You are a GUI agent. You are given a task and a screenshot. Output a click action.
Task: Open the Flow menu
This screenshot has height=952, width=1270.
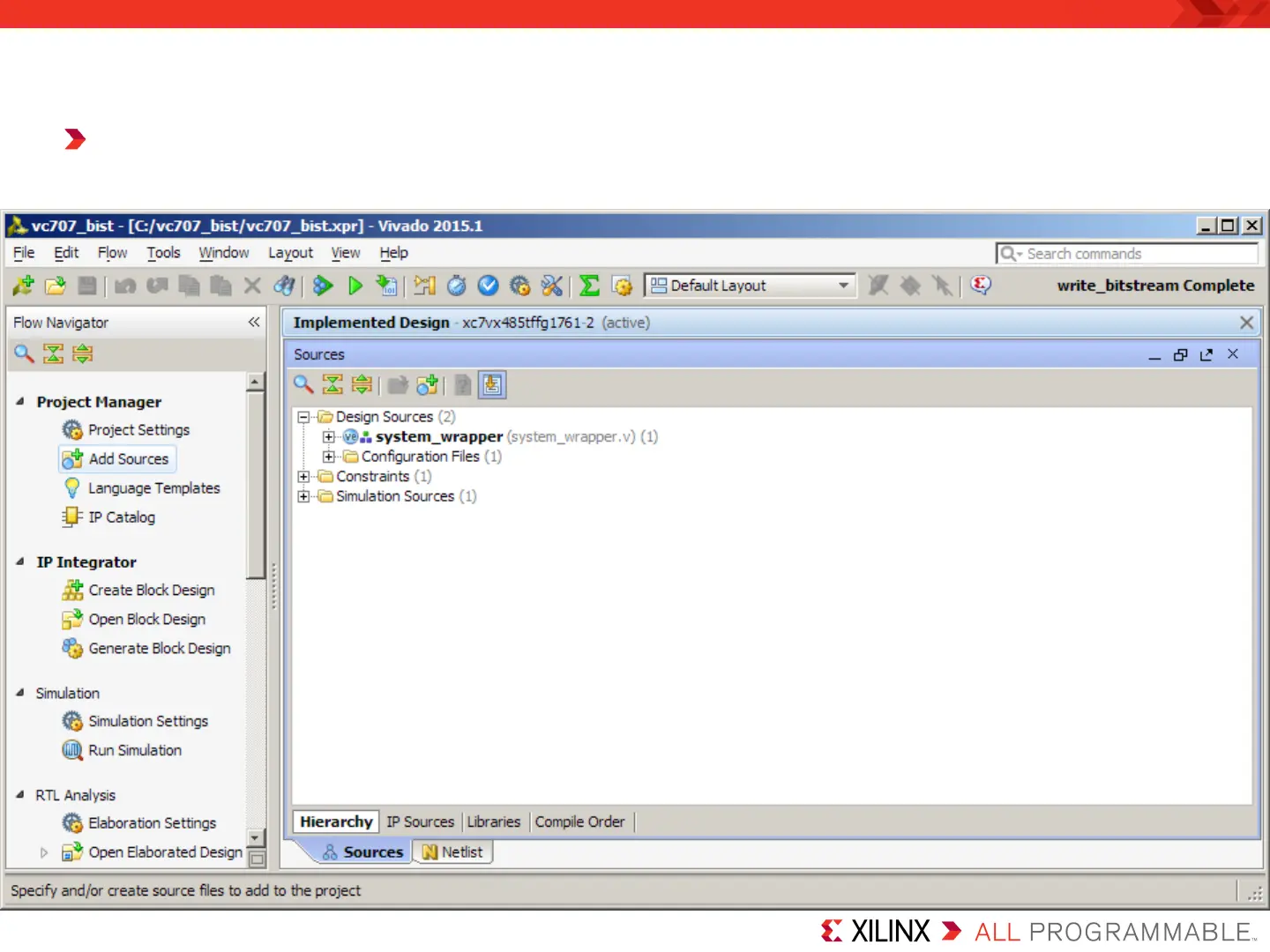(x=112, y=253)
